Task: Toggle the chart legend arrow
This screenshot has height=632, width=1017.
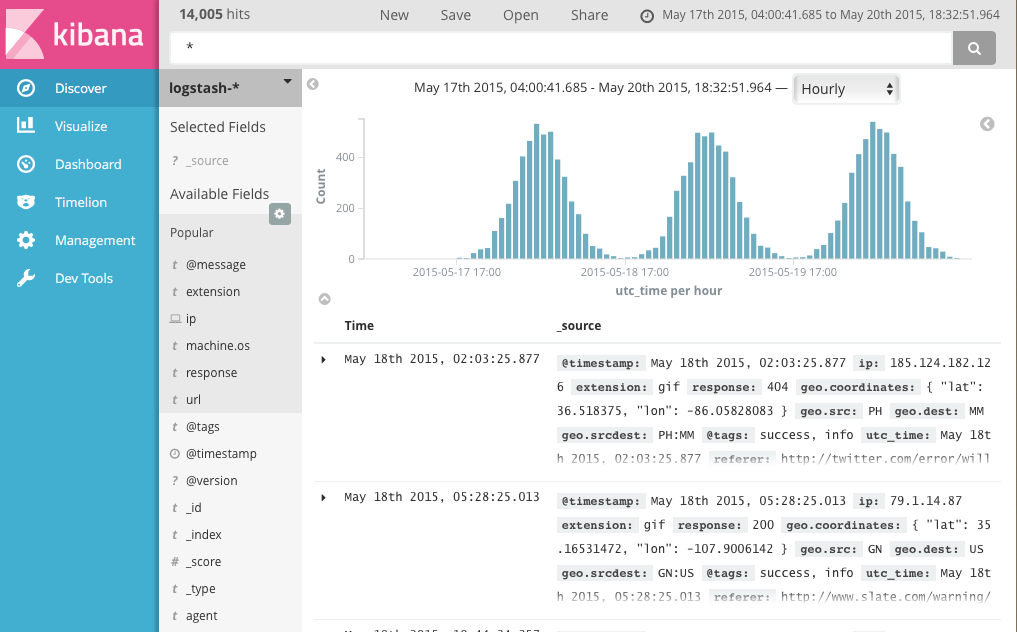Action: pyautogui.click(x=987, y=124)
